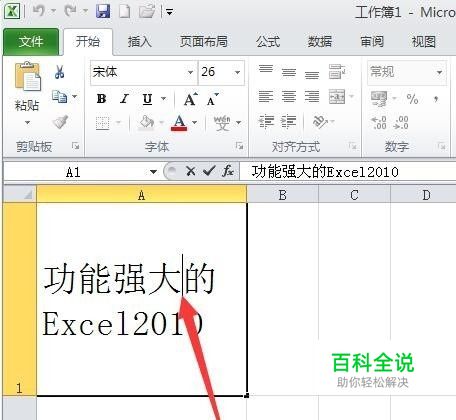Decrease font size with the small A icon
This screenshot has width=456, height=420.
pyautogui.click(x=212, y=99)
